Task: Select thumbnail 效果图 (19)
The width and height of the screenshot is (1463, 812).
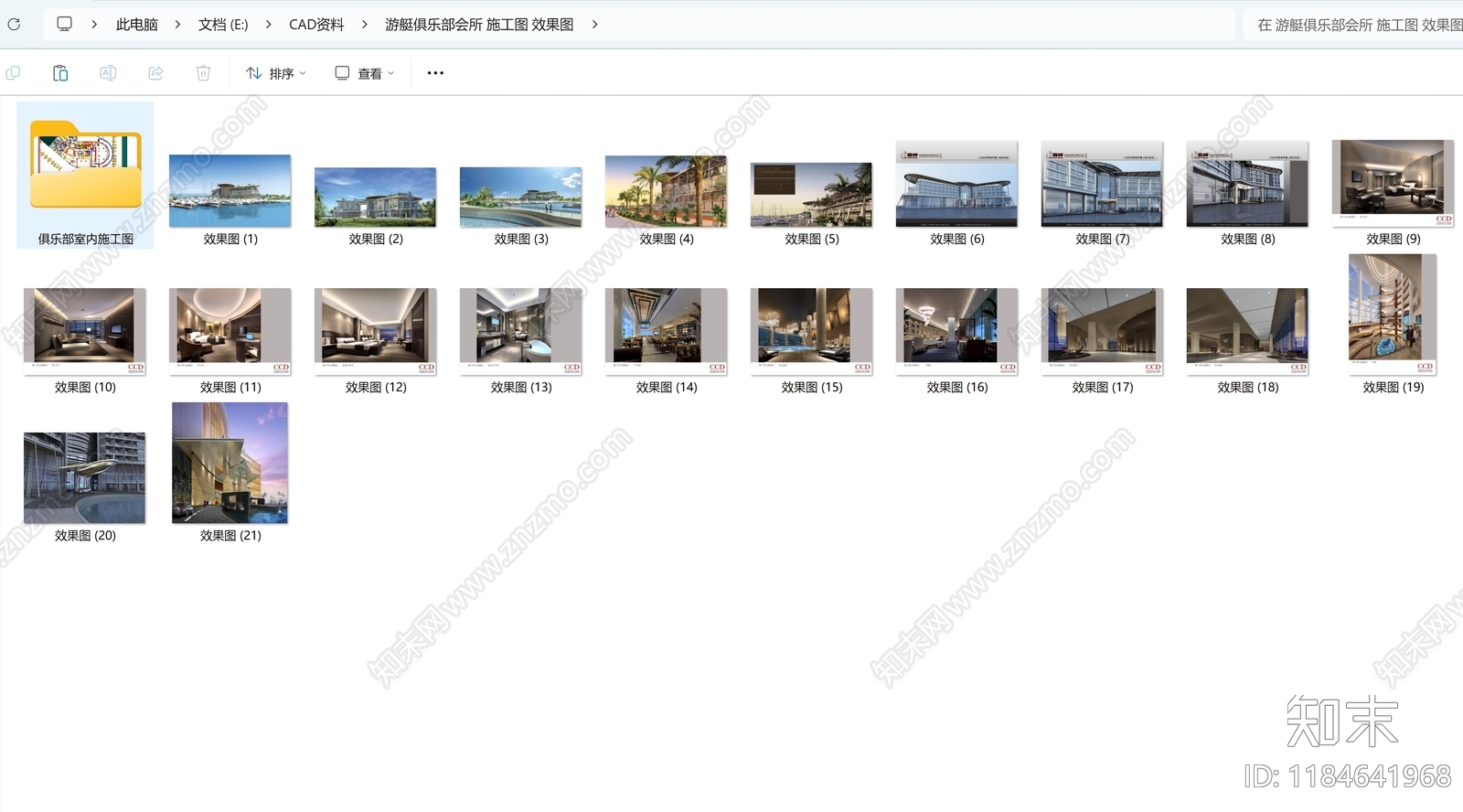Action: (1393, 315)
